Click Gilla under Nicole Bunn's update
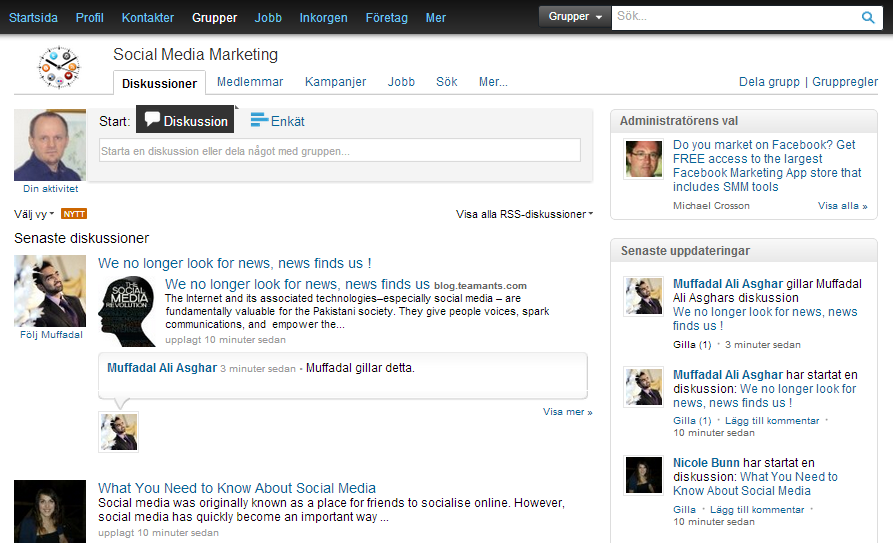Viewport: 893px width, 543px height. pyautogui.click(x=684, y=510)
